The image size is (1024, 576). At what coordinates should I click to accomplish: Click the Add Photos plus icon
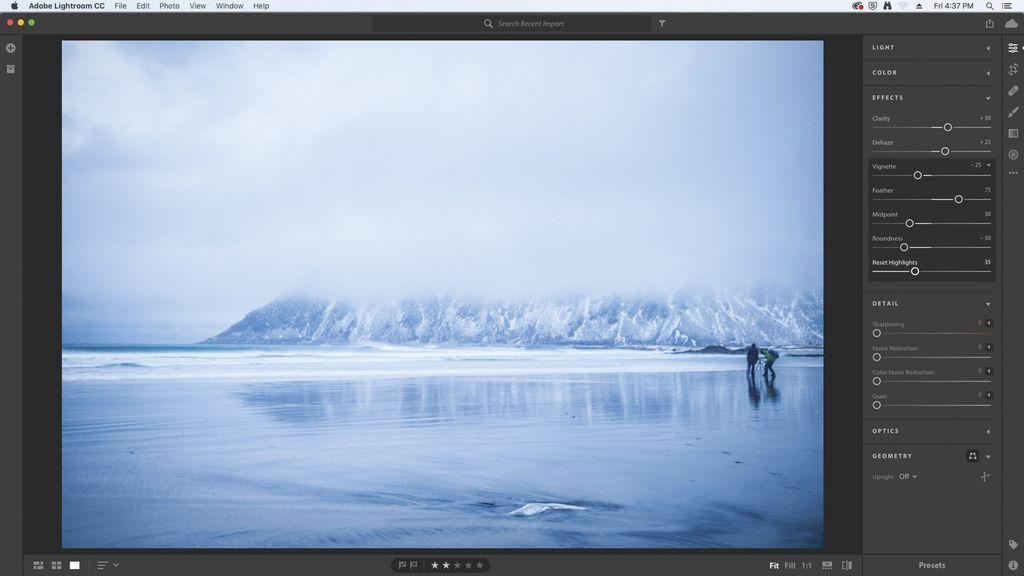[10, 47]
